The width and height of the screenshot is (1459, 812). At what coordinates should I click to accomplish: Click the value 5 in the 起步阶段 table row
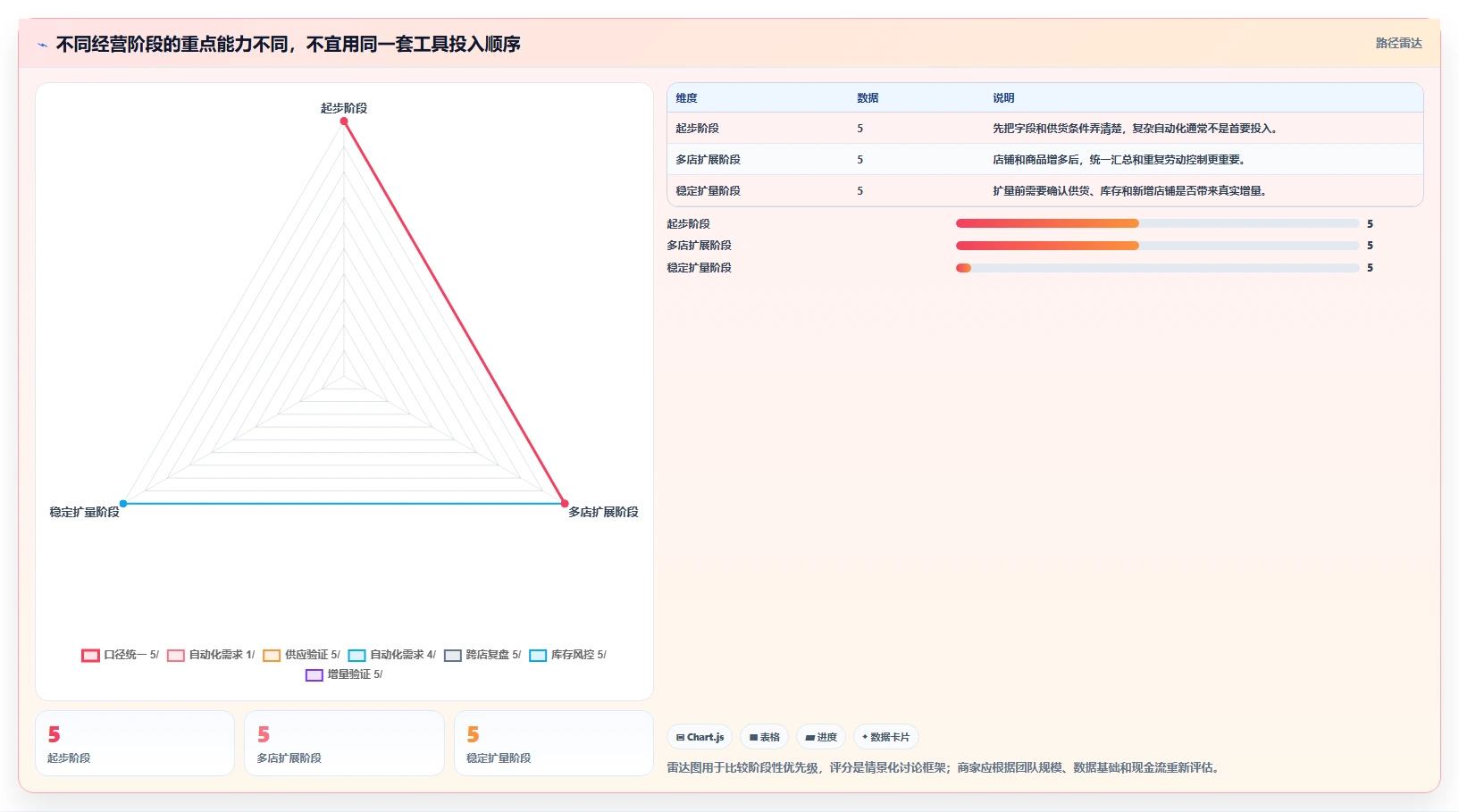click(860, 129)
